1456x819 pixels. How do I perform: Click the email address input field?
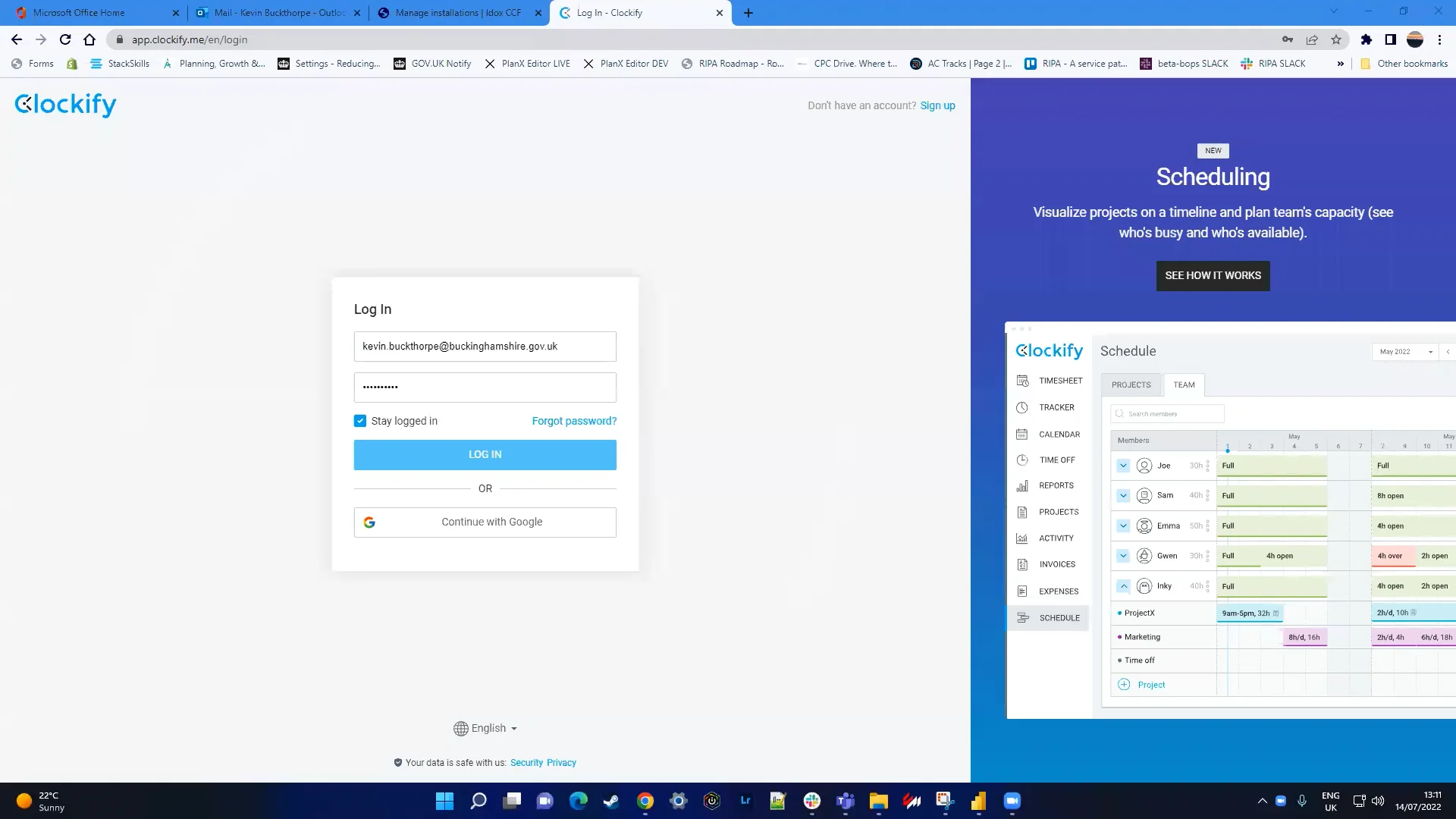485,347
